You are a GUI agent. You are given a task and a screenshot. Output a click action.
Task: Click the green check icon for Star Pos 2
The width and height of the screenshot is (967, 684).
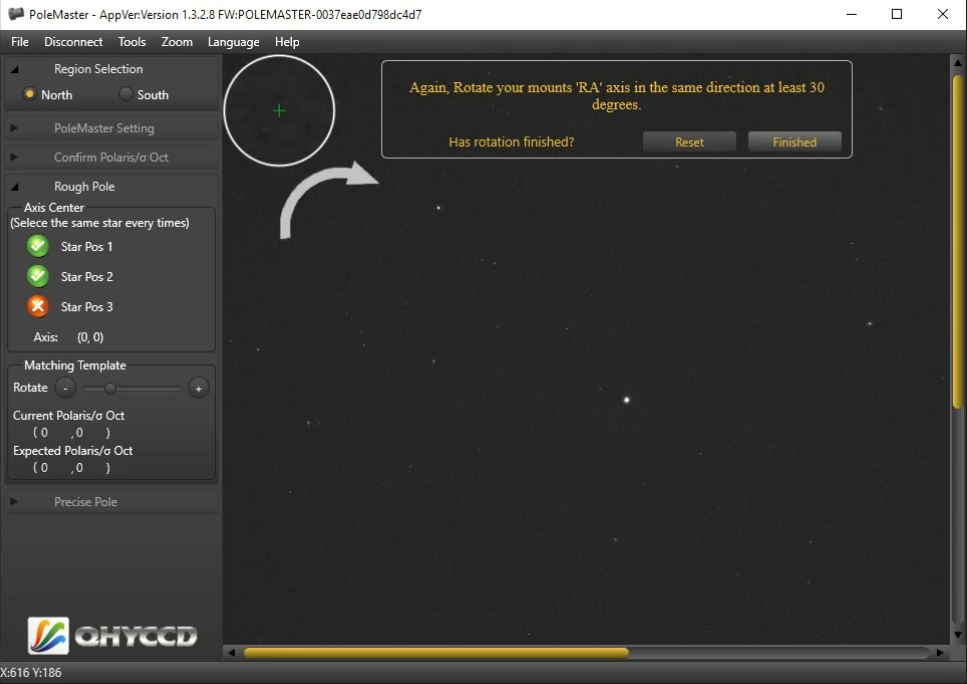(x=38, y=276)
